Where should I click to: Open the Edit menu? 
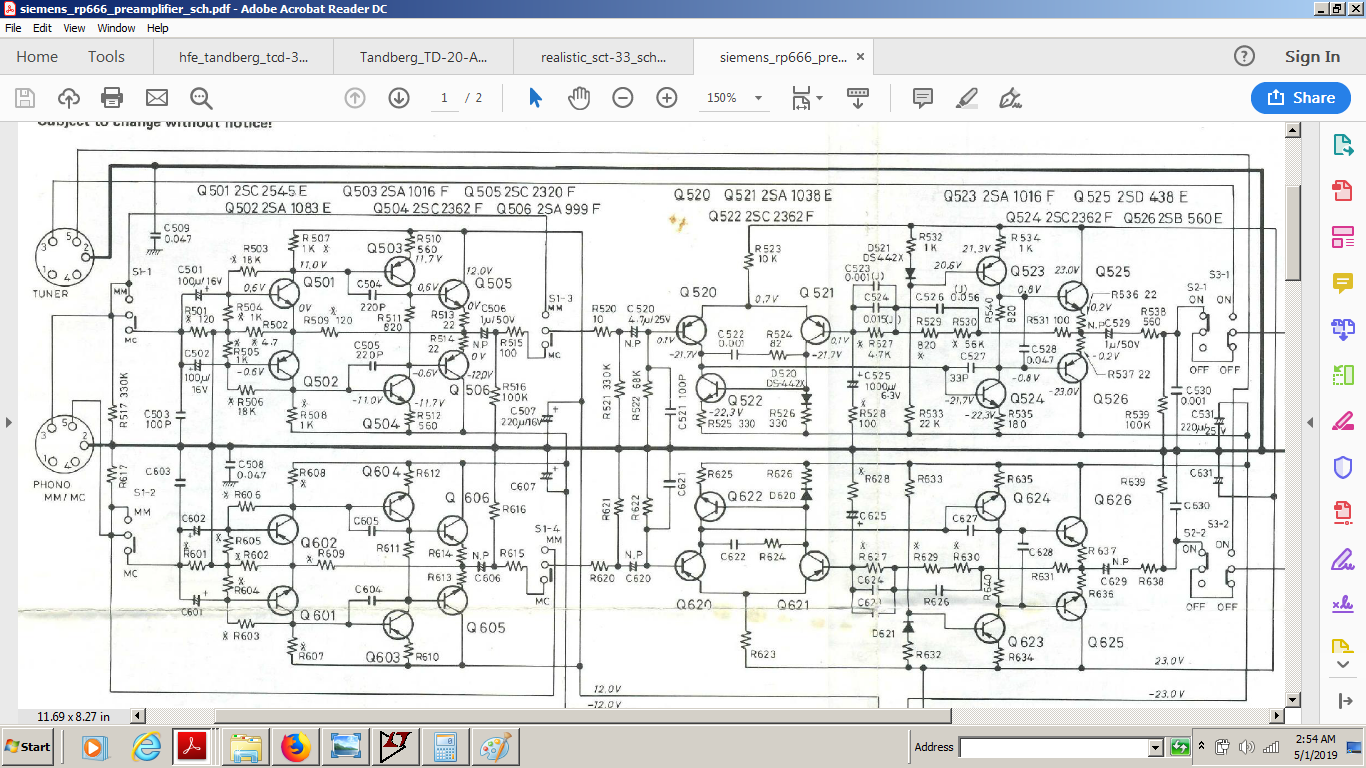[43, 28]
